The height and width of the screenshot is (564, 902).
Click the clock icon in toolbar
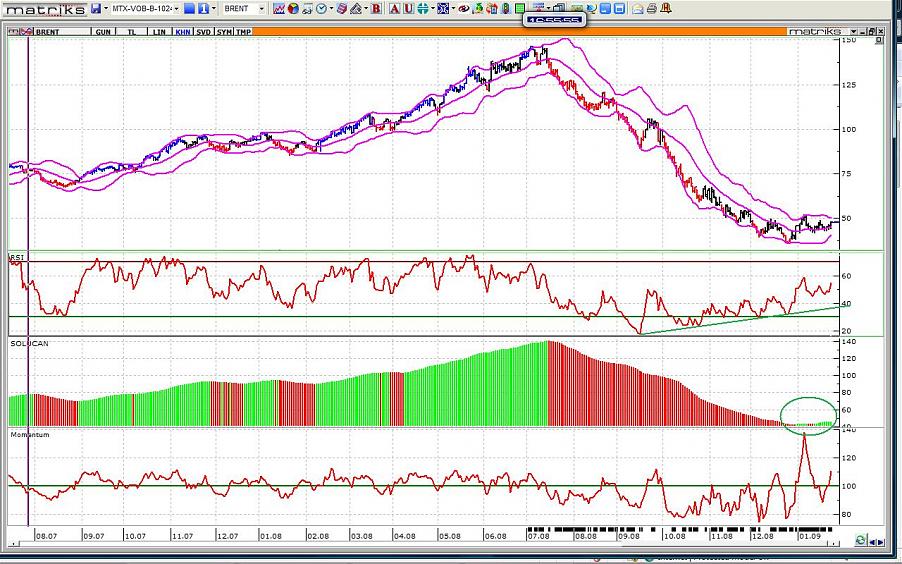[x=322, y=8]
